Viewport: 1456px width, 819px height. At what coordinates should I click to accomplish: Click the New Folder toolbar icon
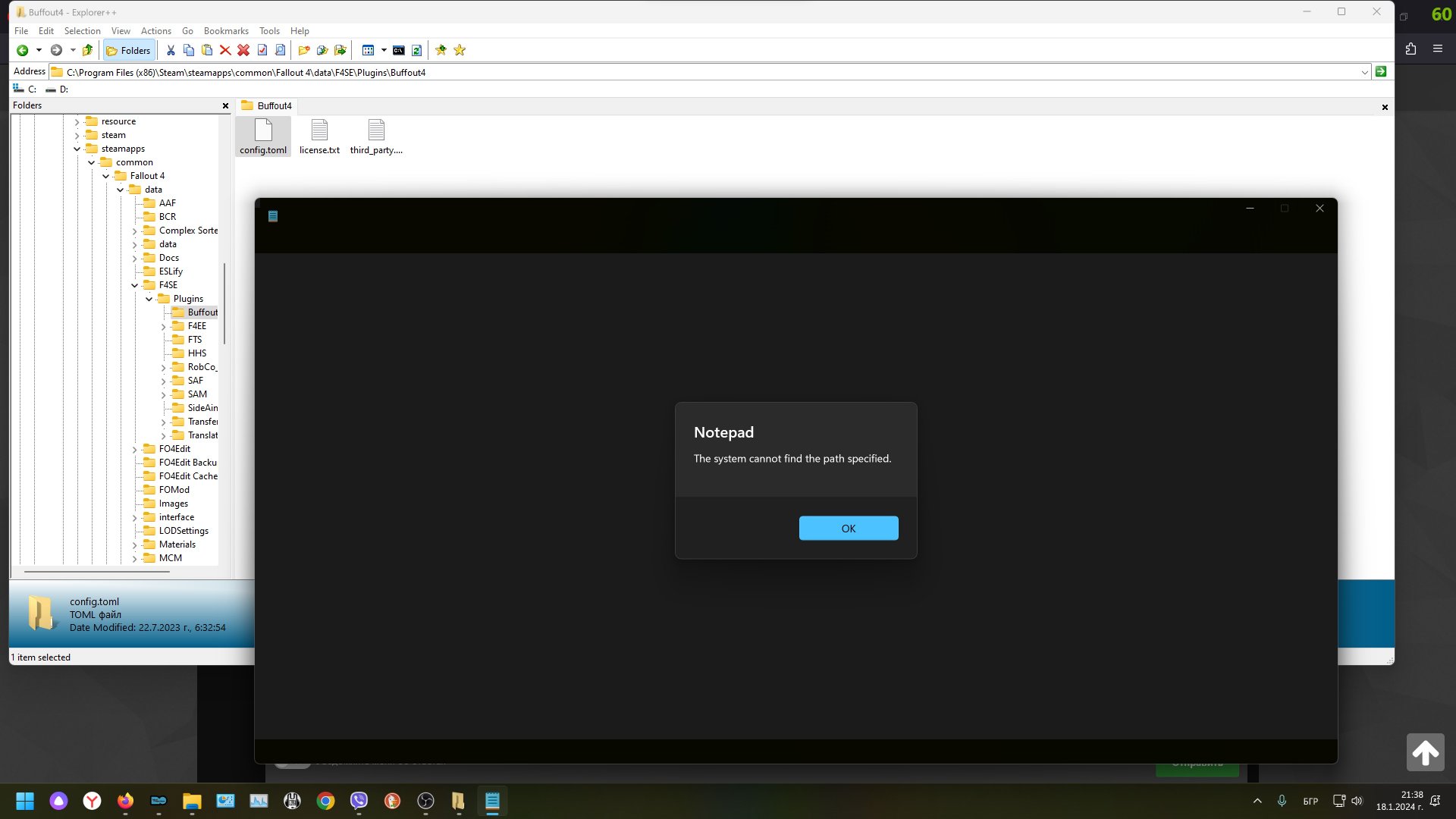pos(304,50)
